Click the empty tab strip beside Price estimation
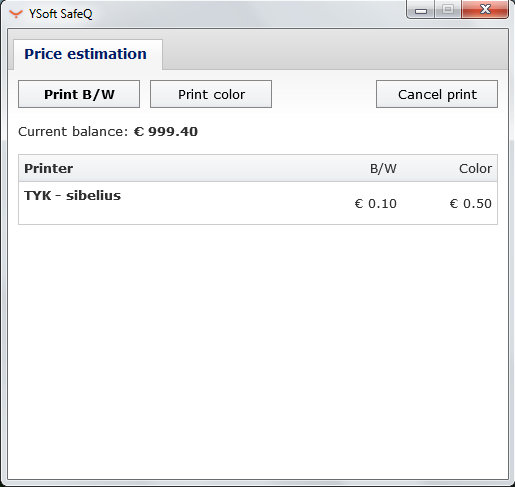This screenshot has width=515, height=487. [x=335, y=50]
